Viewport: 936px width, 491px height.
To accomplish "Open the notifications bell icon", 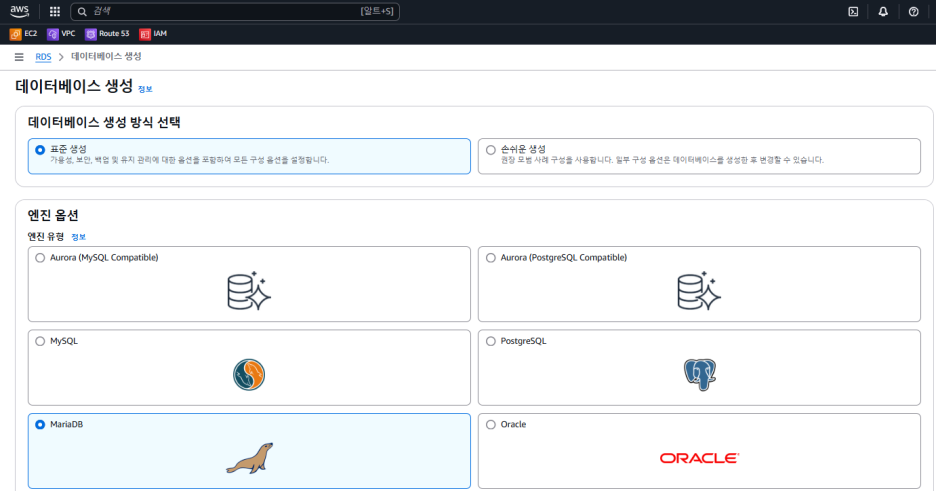I will [883, 11].
